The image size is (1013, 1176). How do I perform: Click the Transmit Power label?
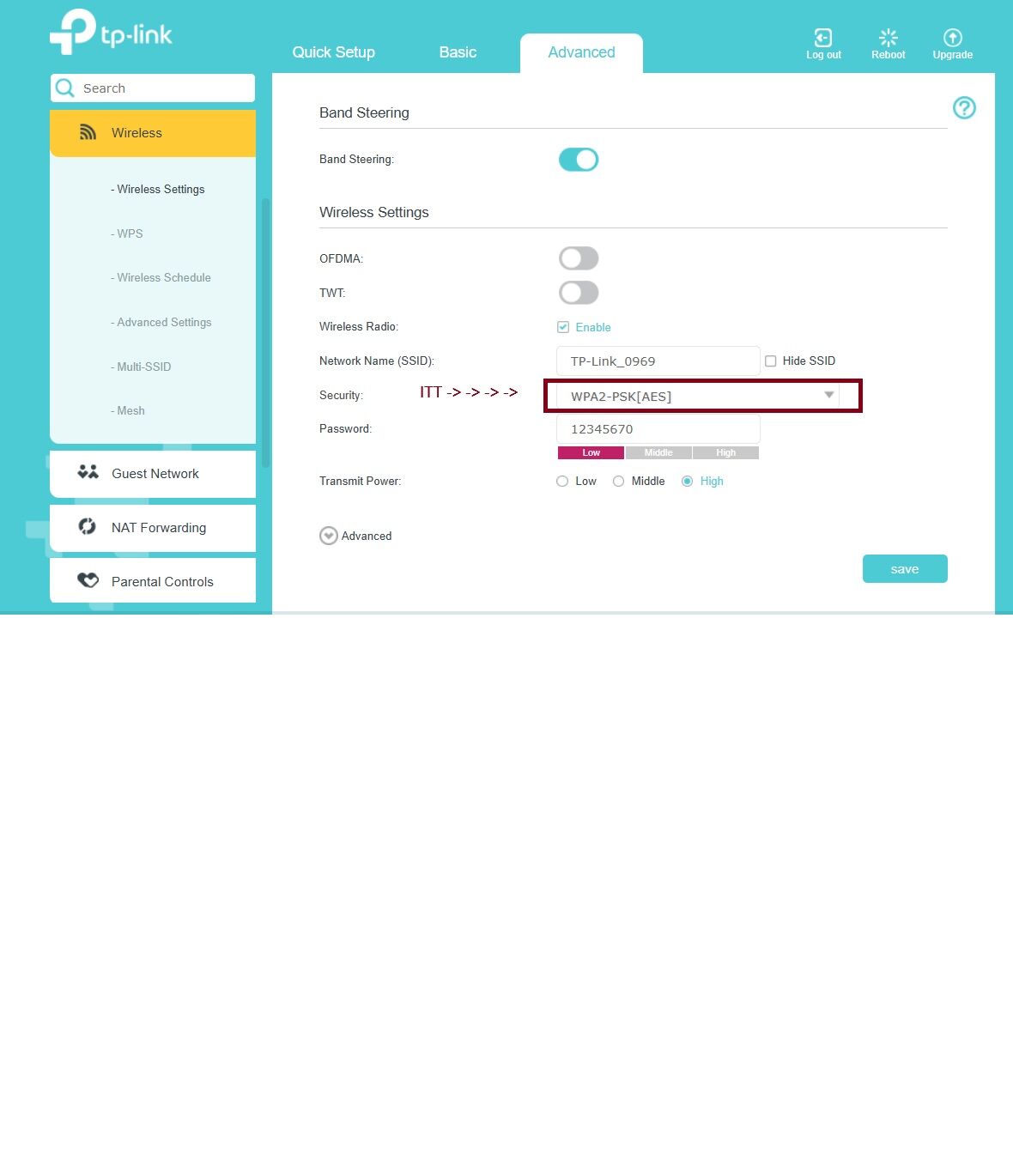pyautogui.click(x=360, y=481)
